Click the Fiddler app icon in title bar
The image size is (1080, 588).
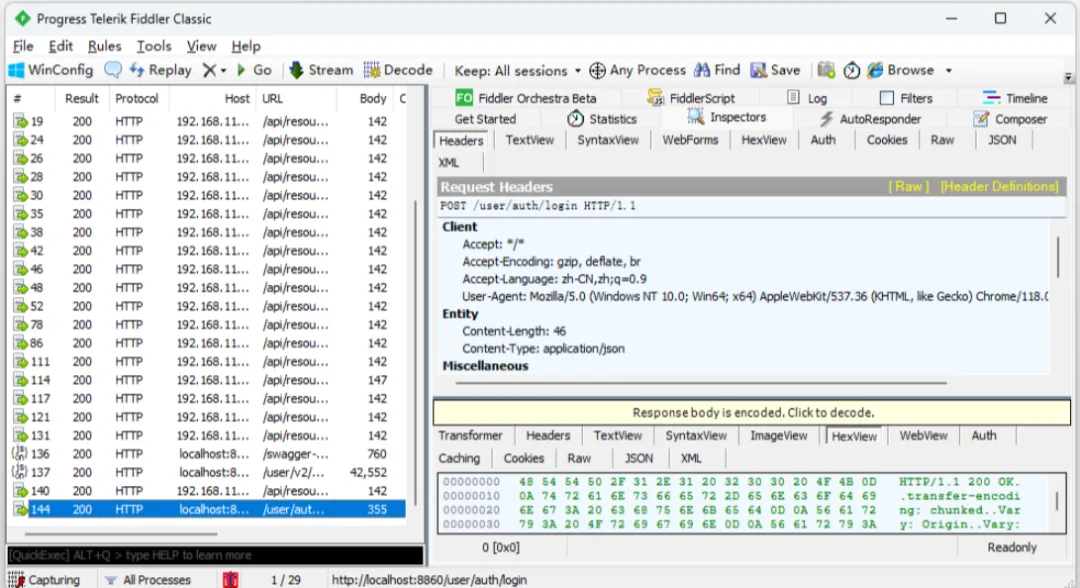22,19
